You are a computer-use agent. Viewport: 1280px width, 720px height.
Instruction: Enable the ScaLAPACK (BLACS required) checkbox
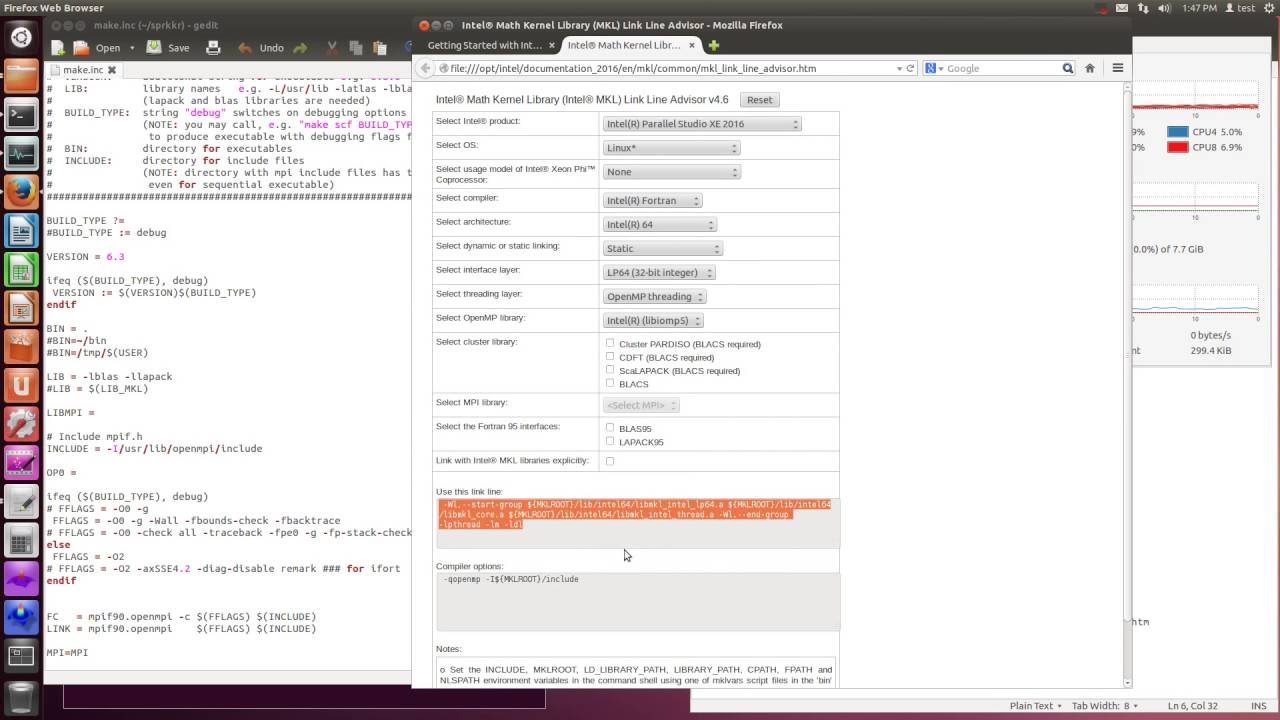tap(610, 370)
